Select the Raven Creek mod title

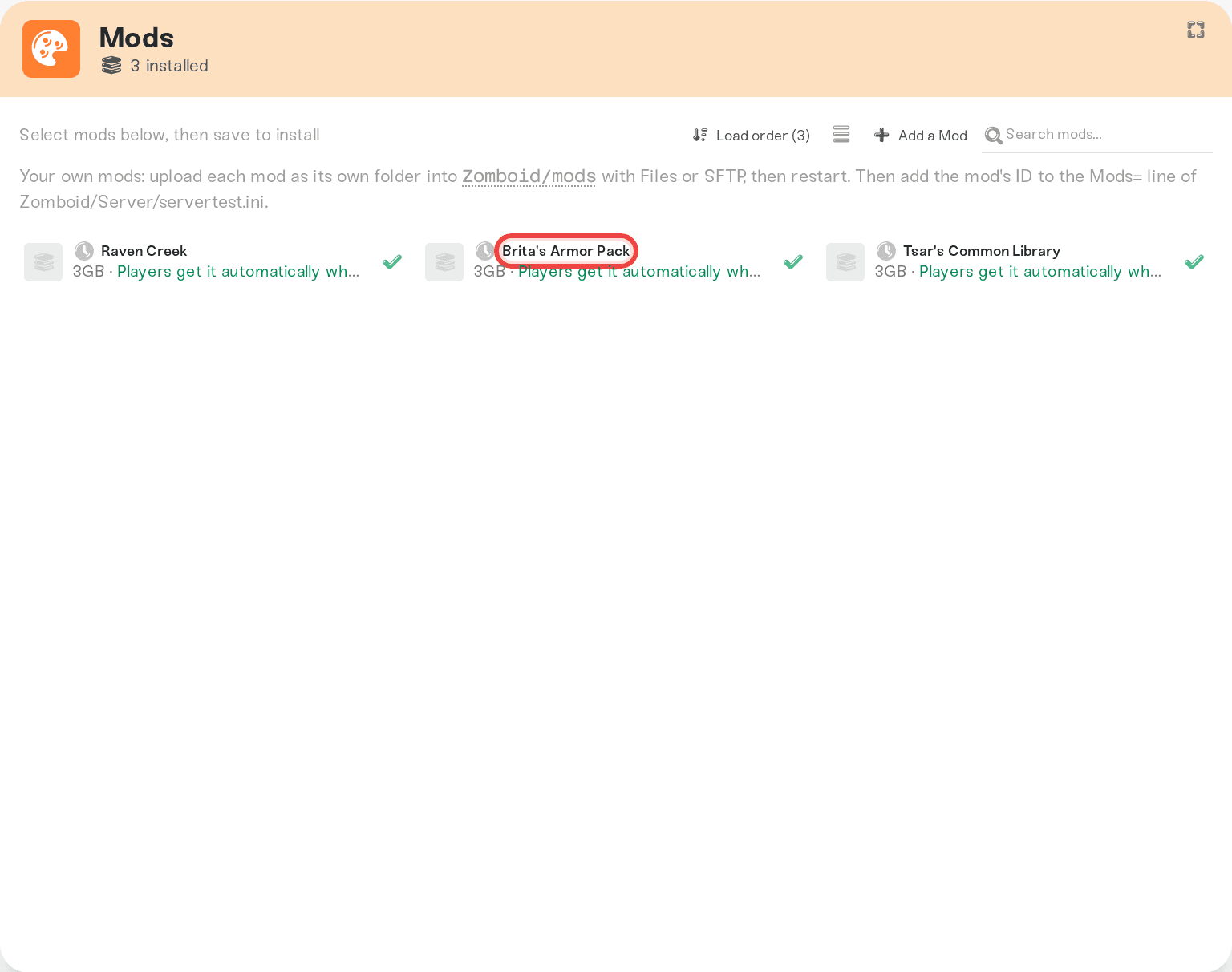pyautogui.click(x=144, y=251)
